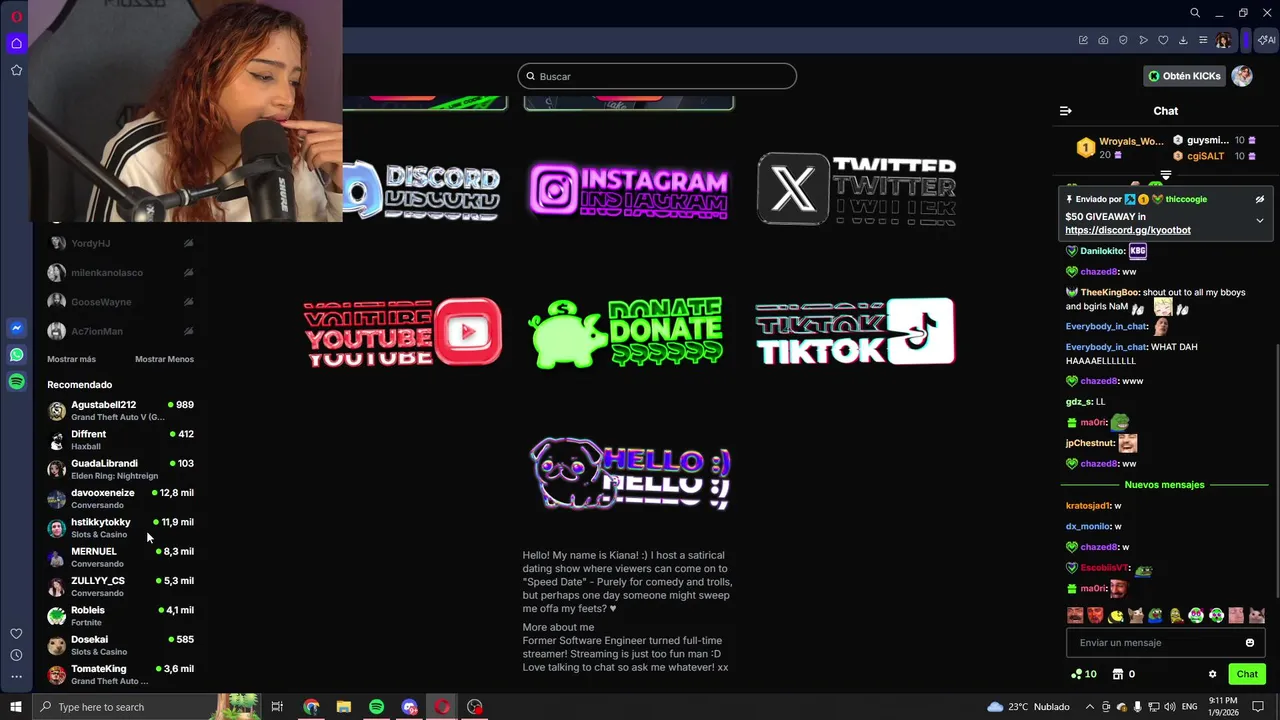Open Messenger in the Opera sidebar

click(16, 328)
